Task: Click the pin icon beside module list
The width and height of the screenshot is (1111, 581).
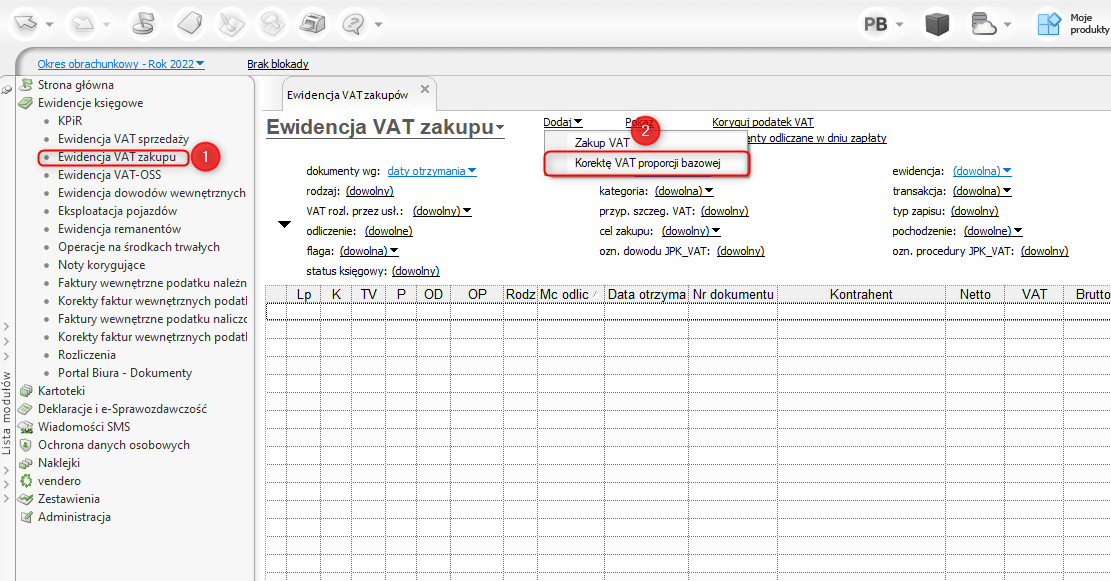Action: point(7,90)
